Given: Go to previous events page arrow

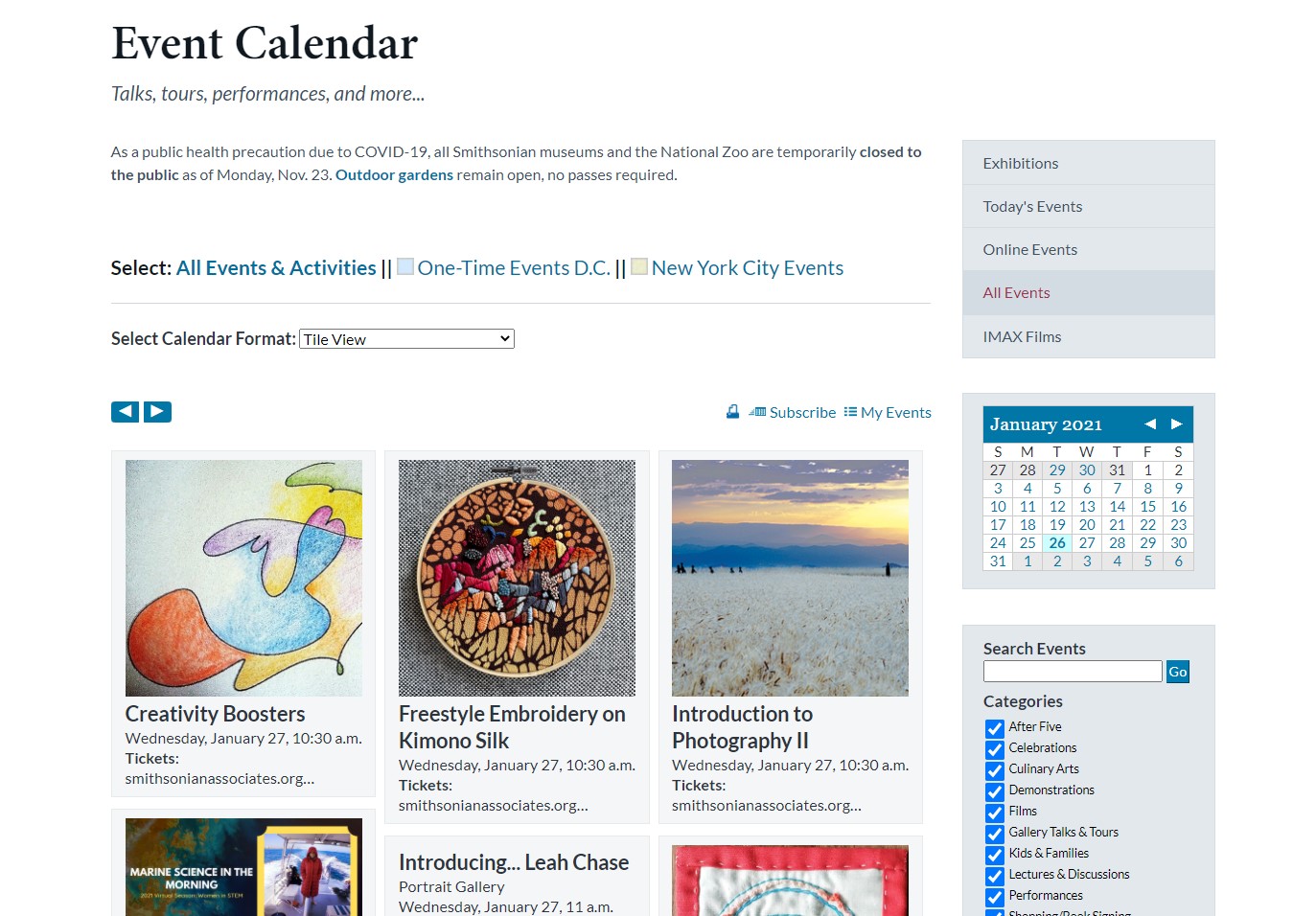Looking at the screenshot, I should (x=125, y=412).
